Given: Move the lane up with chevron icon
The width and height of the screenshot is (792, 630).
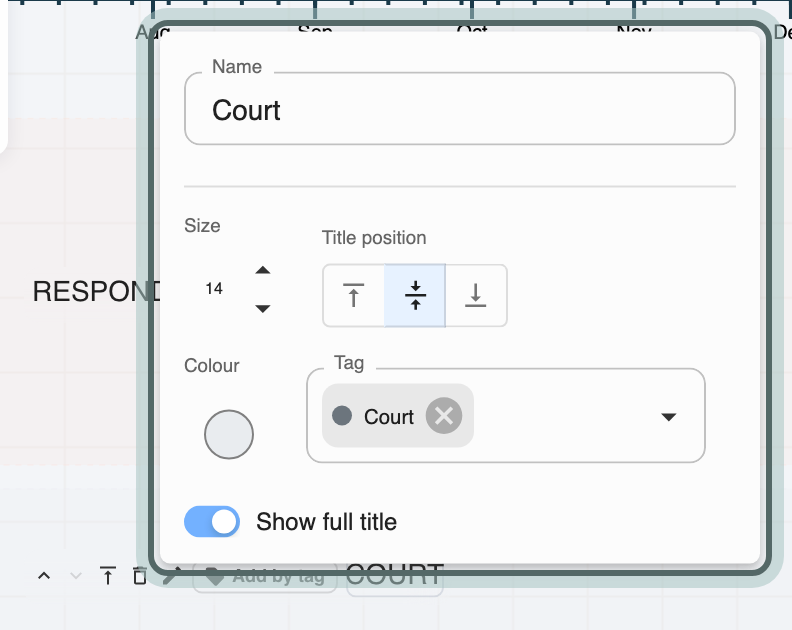Looking at the screenshot, I should point(44,575).
